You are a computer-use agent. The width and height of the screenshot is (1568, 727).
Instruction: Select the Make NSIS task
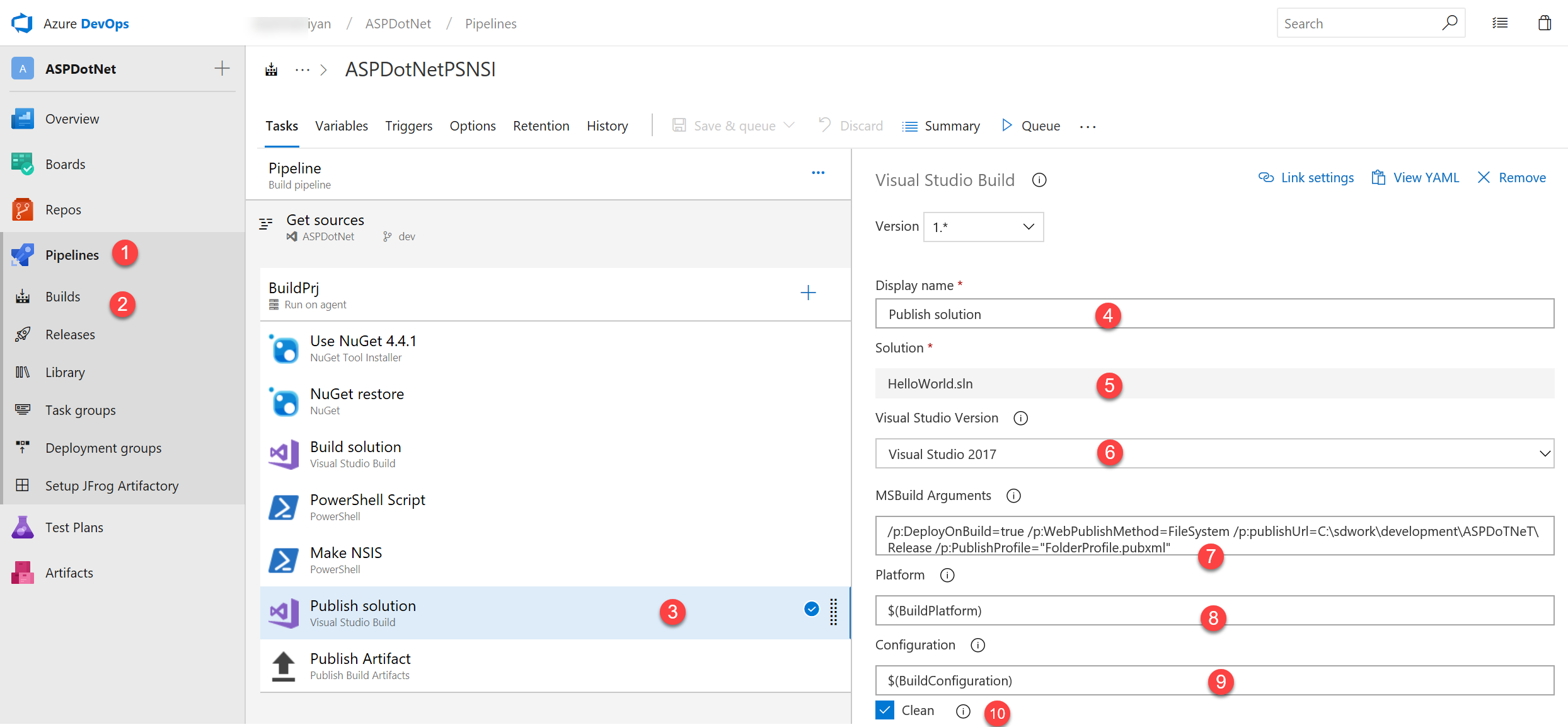[555, 560]
